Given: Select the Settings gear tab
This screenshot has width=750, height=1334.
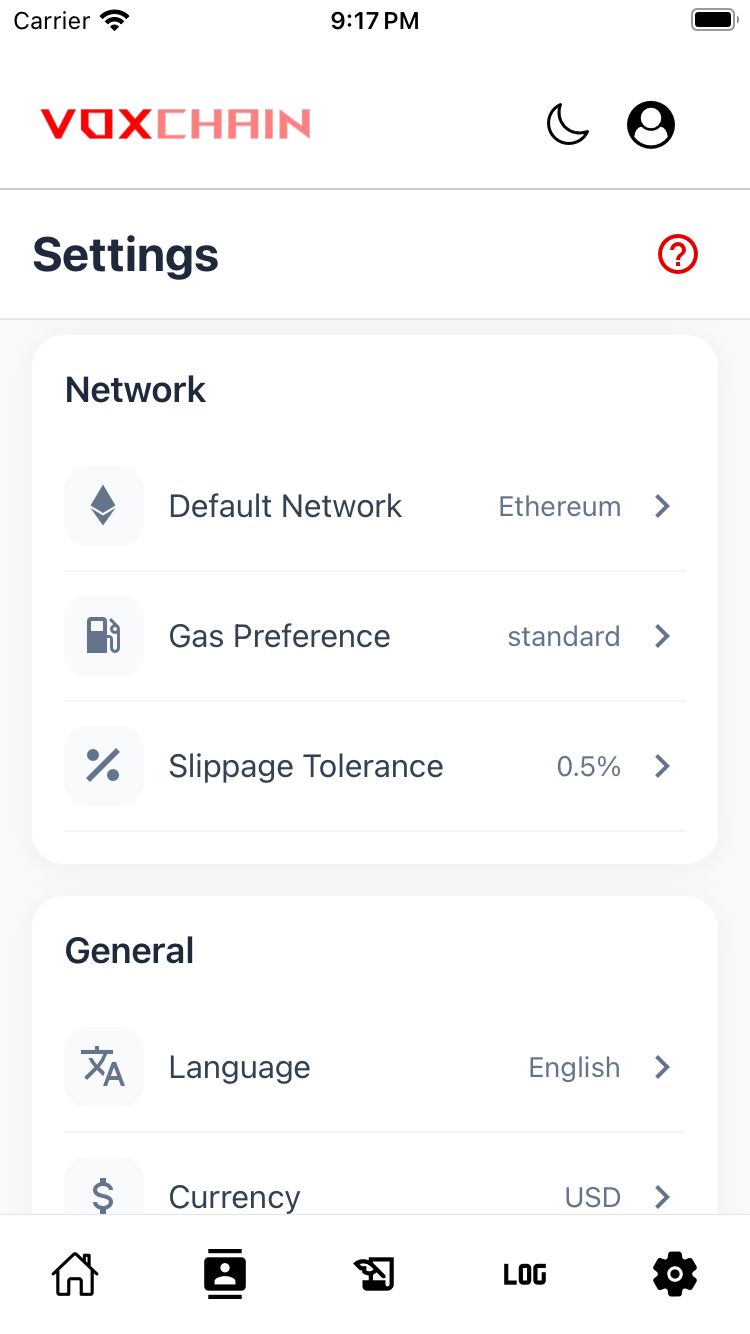Looking at the screenshot, I should pos(675,1274).
